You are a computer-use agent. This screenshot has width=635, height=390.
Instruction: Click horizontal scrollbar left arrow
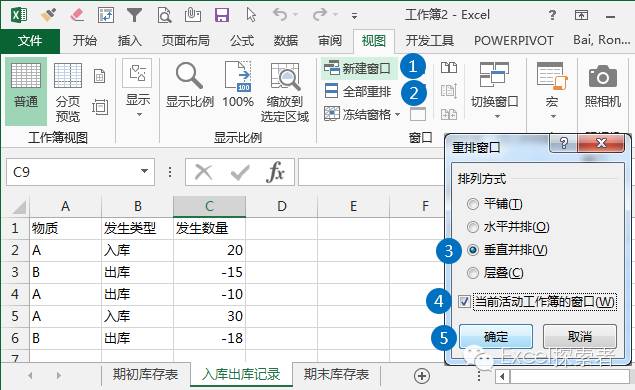(x=502, y=377)
